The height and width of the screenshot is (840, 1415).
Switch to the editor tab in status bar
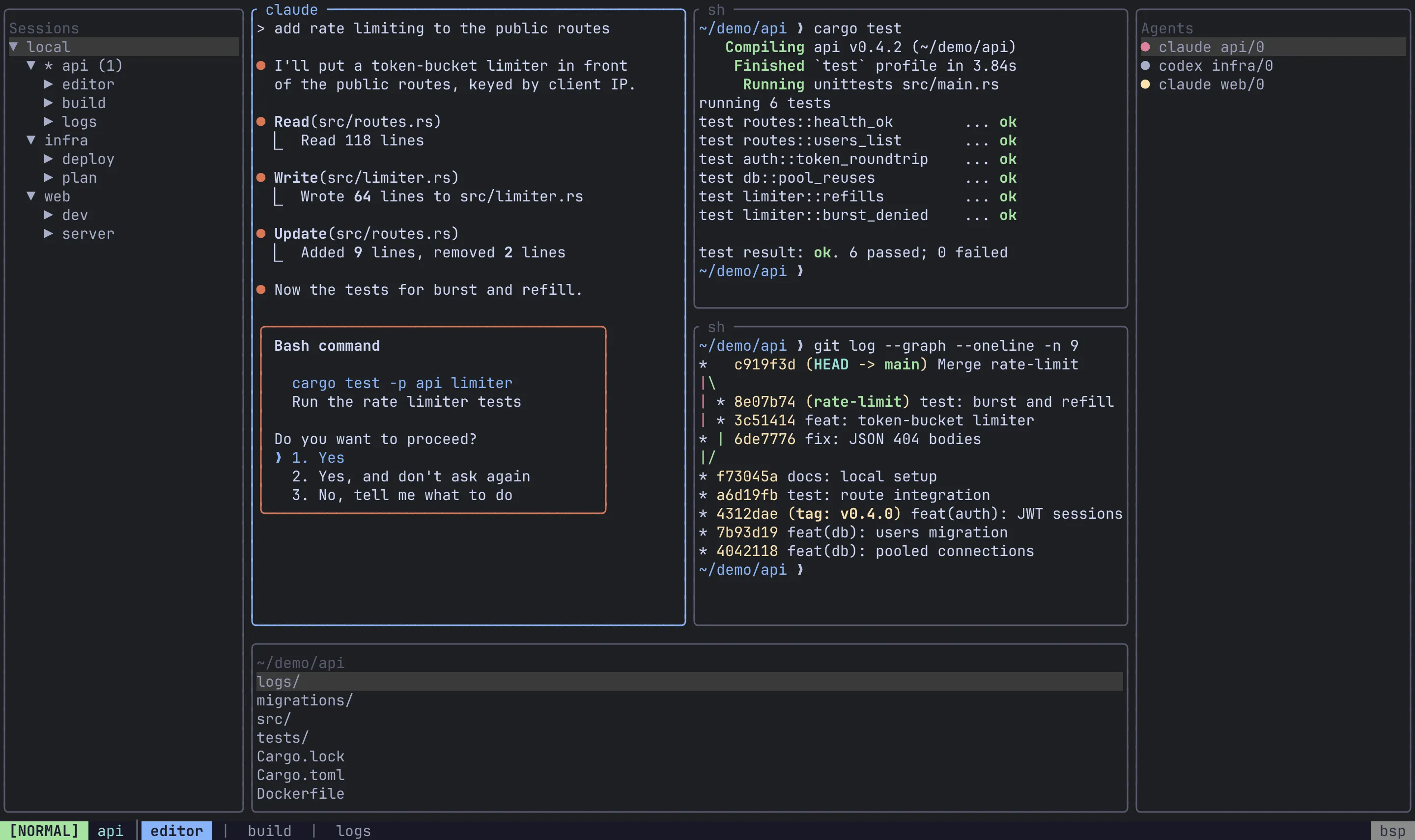point(176,830)
